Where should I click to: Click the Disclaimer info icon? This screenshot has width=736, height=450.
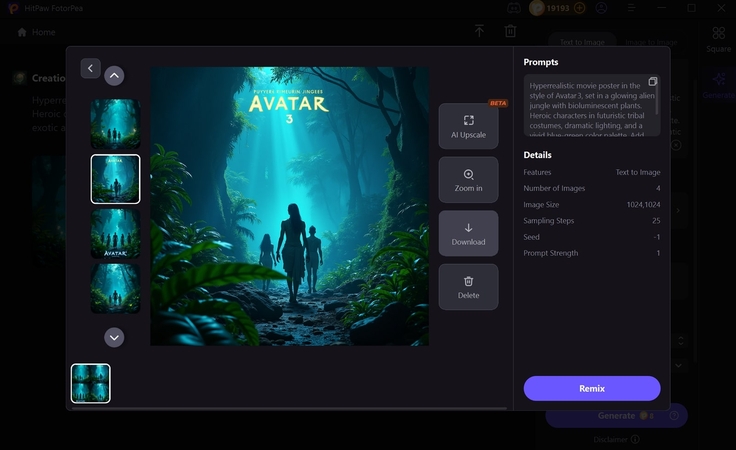pyautogui.click(x=635, y=440)
